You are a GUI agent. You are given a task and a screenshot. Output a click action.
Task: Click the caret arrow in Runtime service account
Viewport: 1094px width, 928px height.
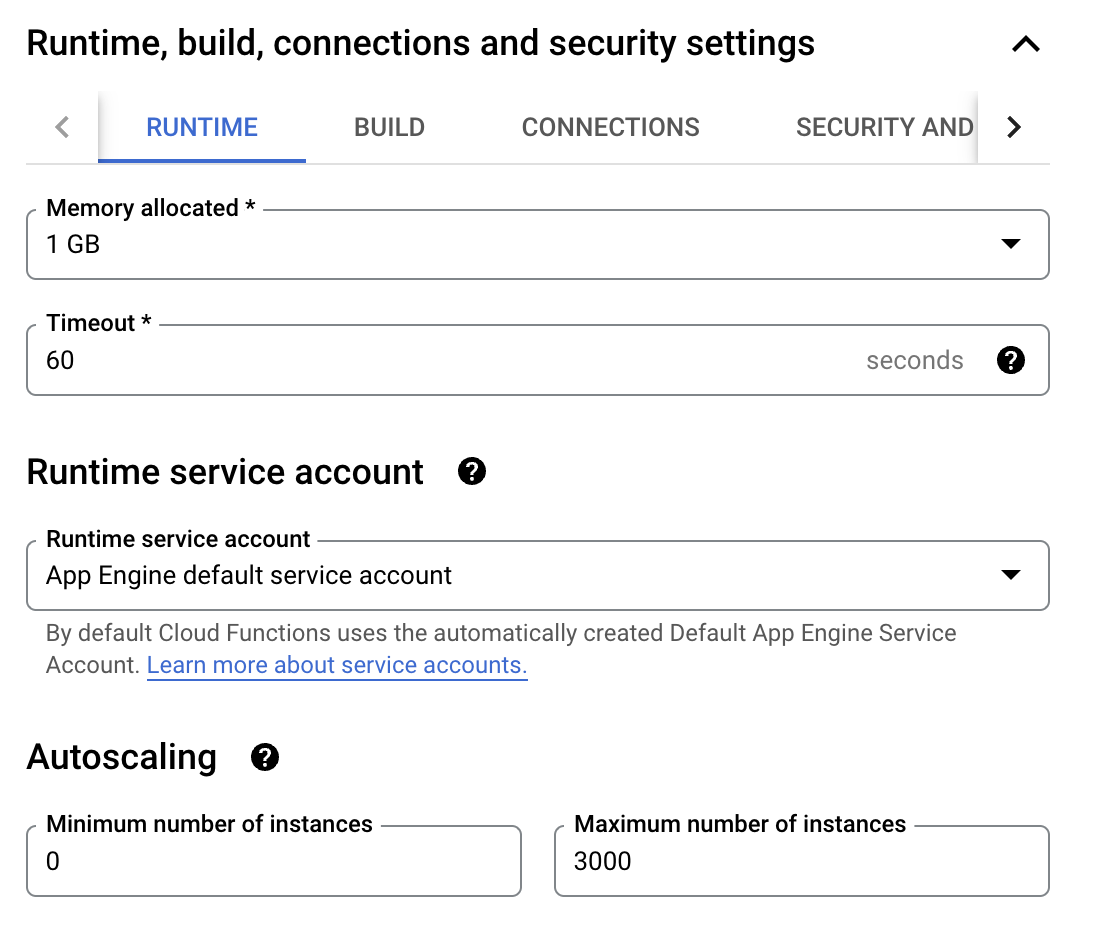click(1010, 576)
